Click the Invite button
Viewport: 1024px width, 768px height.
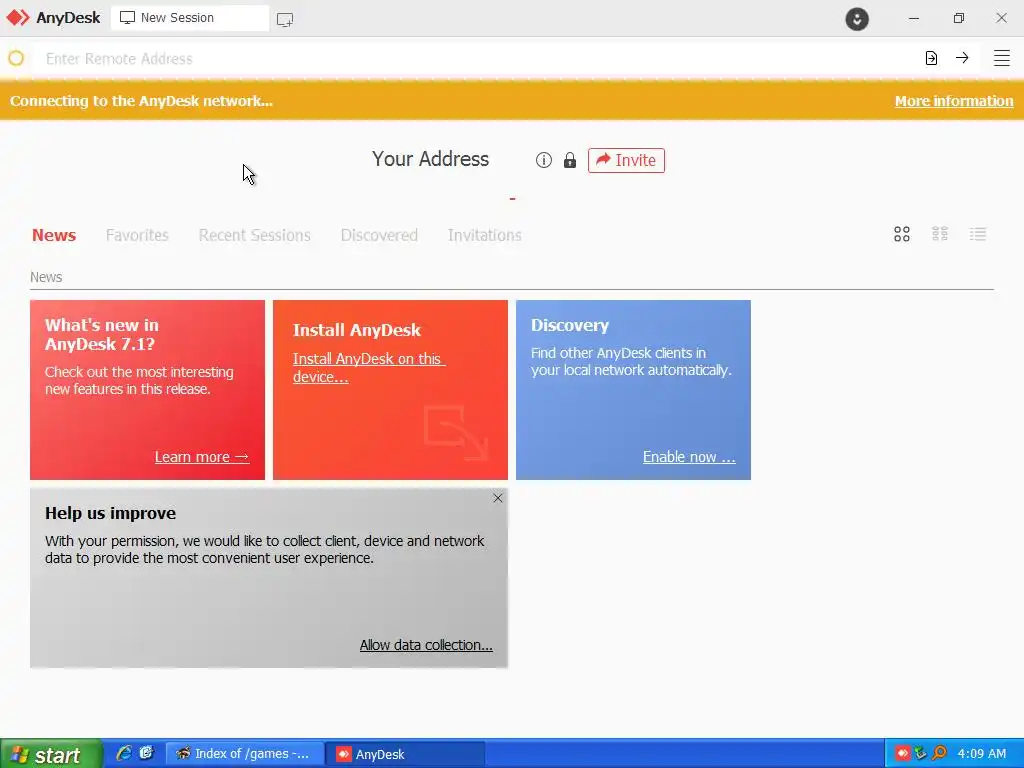point(626,160)
